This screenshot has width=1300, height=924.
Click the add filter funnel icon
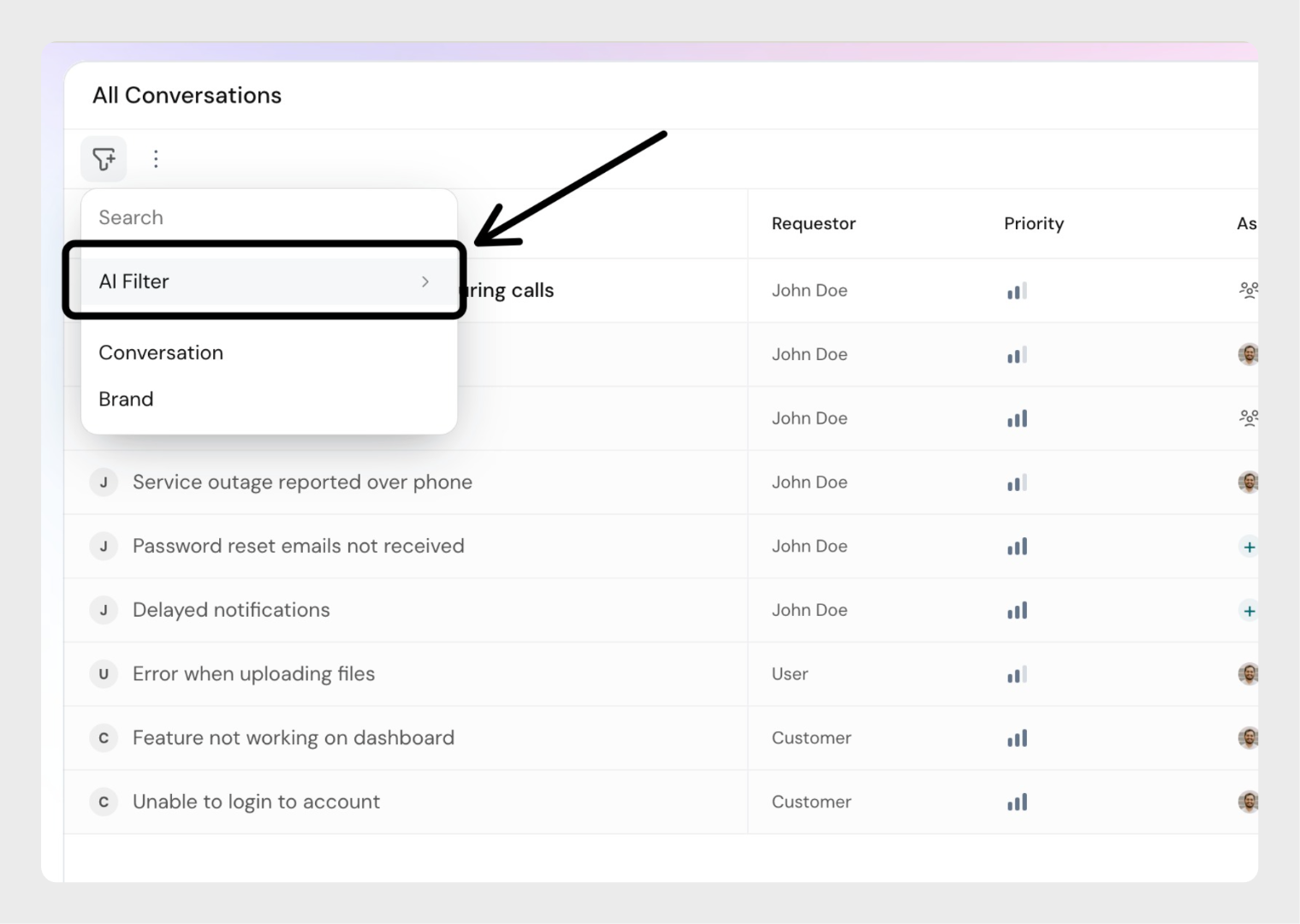coord(104,159)
